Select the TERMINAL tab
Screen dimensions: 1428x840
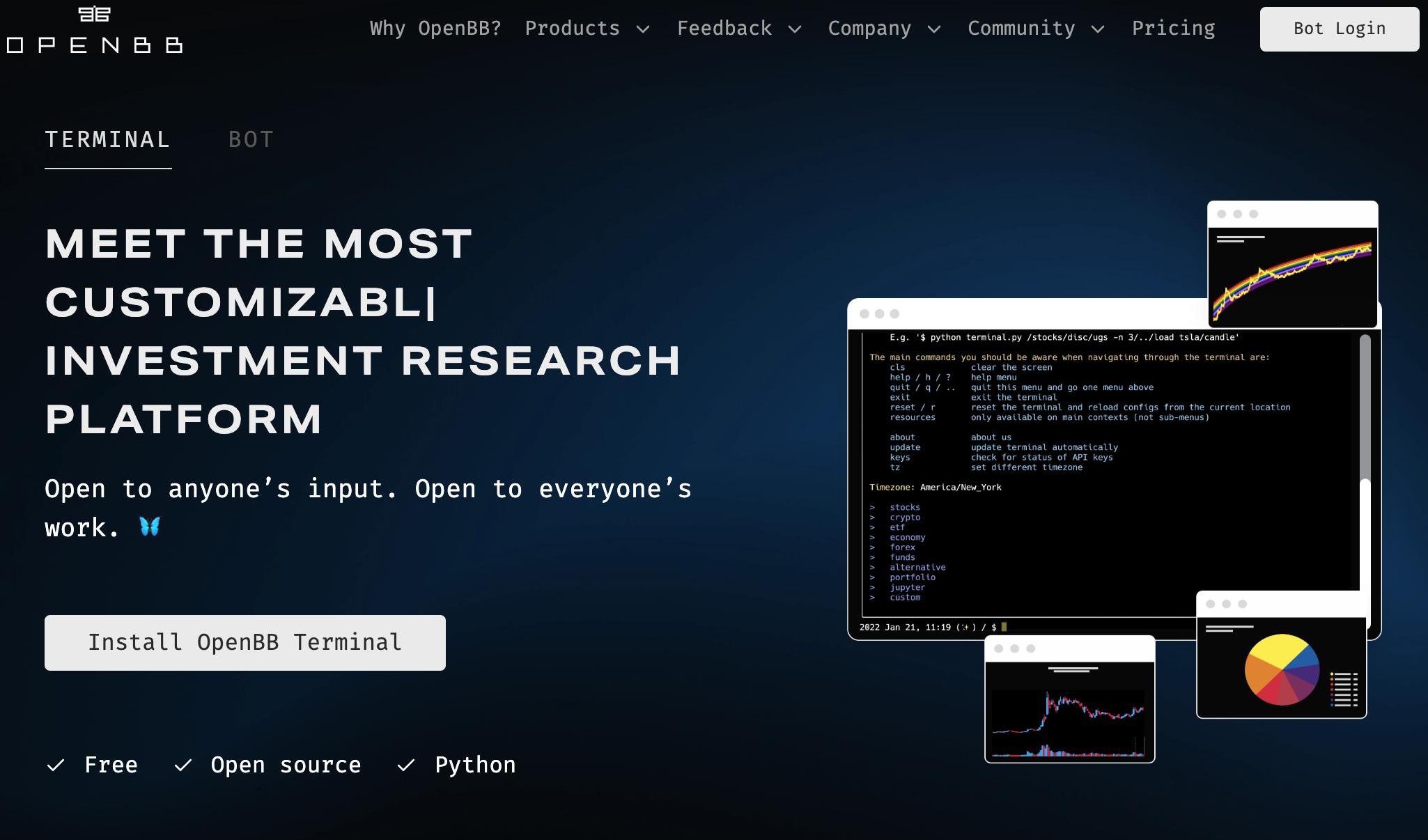pos(108,140)
